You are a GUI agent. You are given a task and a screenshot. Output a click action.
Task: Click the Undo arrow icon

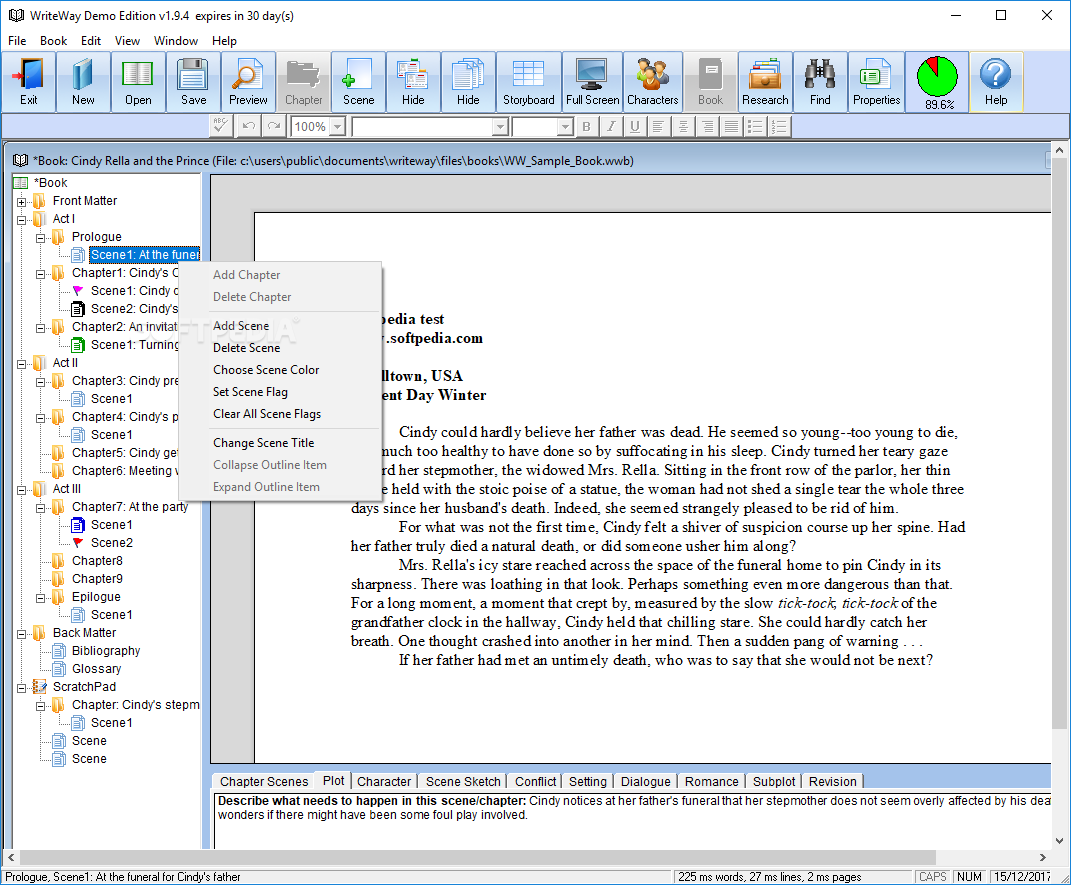click(249, 126)
